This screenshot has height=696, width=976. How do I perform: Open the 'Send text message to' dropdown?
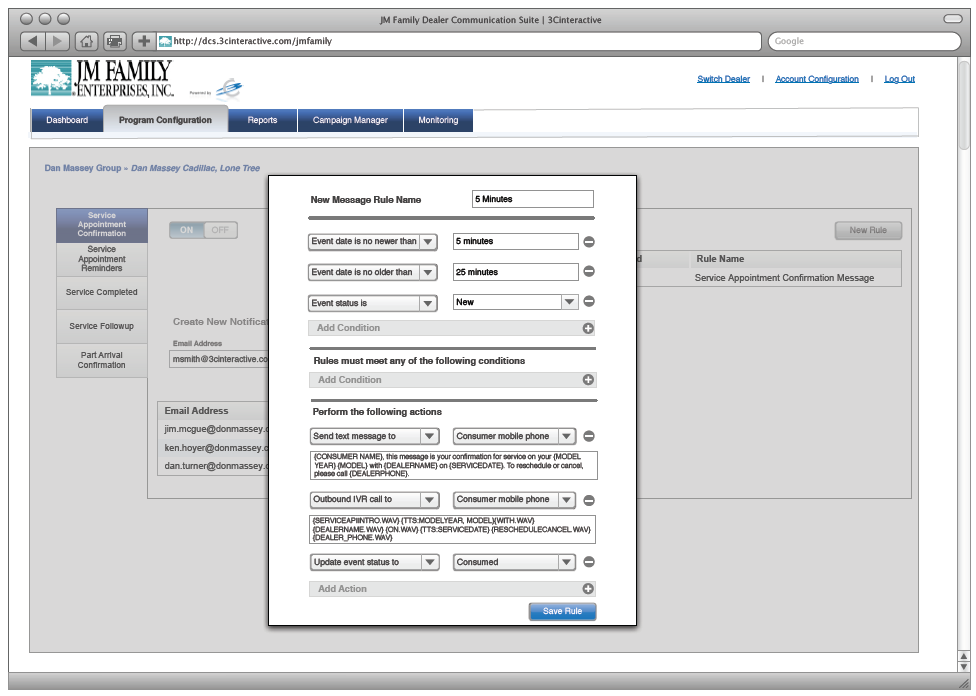[x=375, y=436]
